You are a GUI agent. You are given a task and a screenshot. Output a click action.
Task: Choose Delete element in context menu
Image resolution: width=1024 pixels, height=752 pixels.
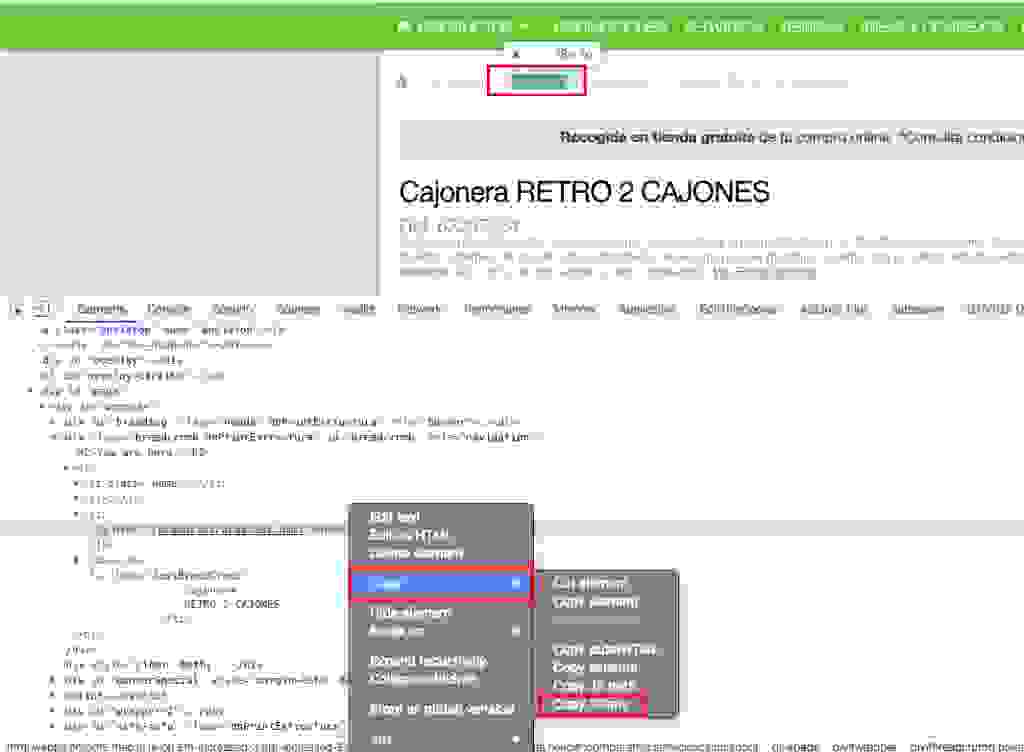(x=415, y=554)
